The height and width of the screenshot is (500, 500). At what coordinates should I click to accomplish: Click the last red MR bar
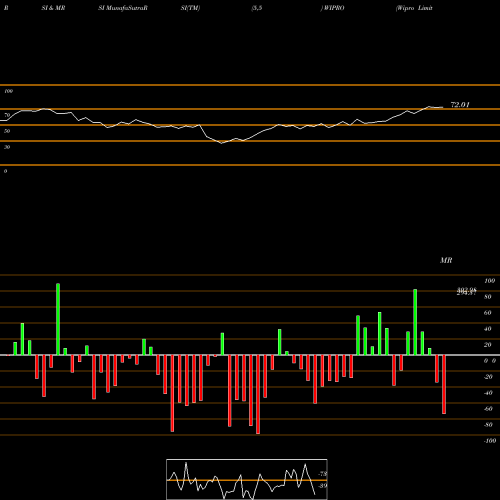tap(444, 384)
